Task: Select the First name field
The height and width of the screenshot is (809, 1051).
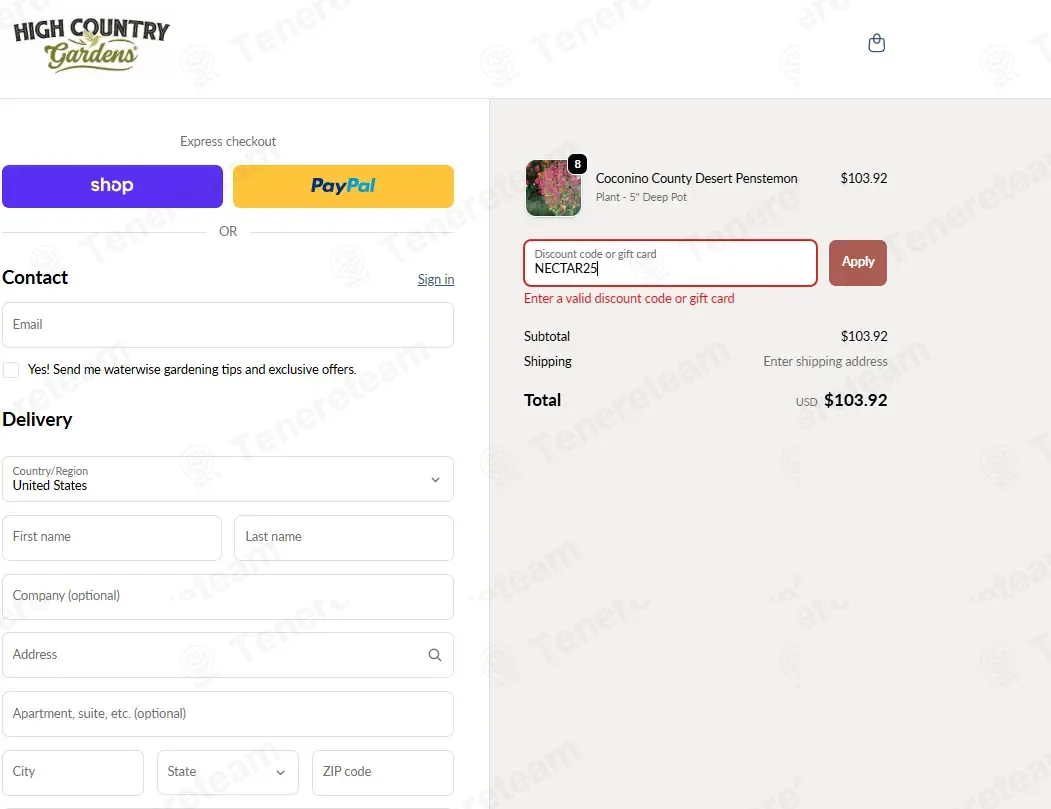Action: pos(112,538)
